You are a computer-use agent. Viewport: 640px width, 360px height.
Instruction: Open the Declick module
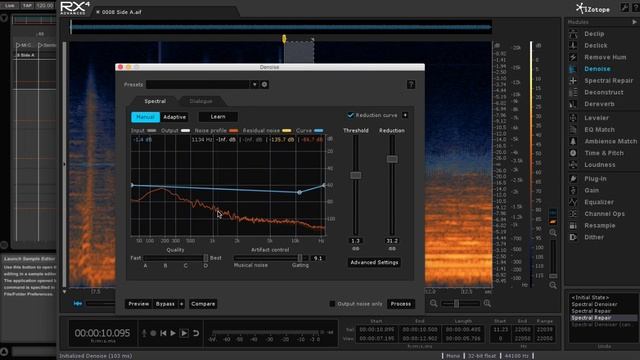click(x=596, y=45)
